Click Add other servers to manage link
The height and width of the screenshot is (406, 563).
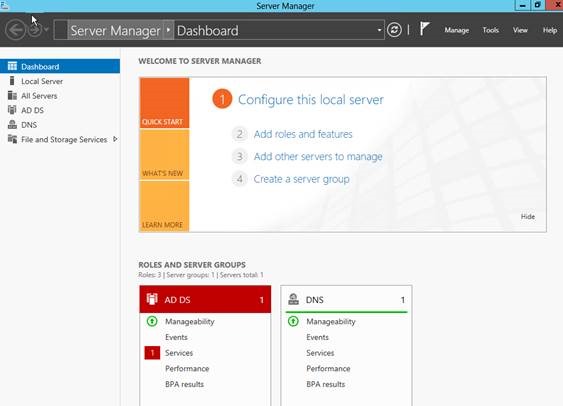318,157
